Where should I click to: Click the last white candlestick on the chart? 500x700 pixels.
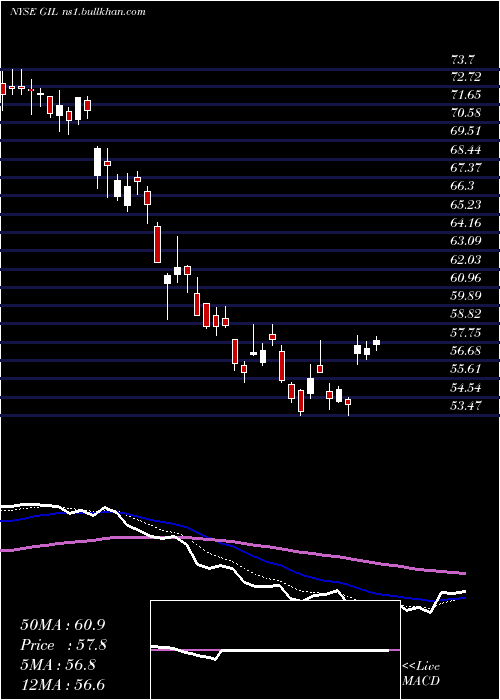coord(376,343)
